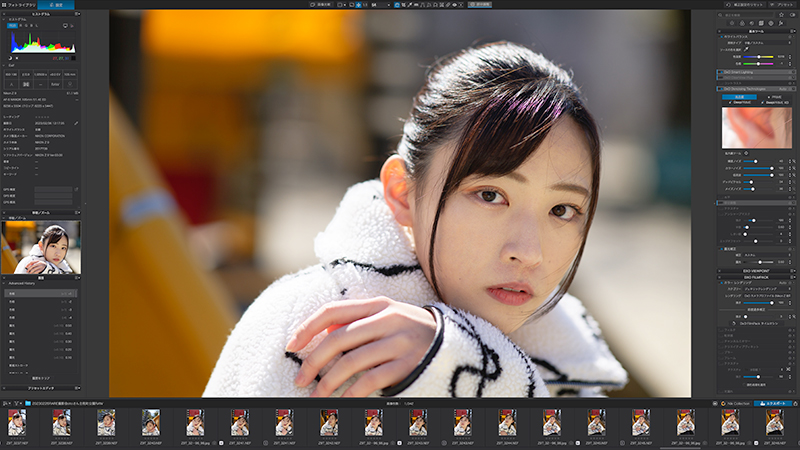This screenshot has width=800, height=450.
Task: Click the magic wand beside 輝度ノイズ slider
Action: point(794,161)
